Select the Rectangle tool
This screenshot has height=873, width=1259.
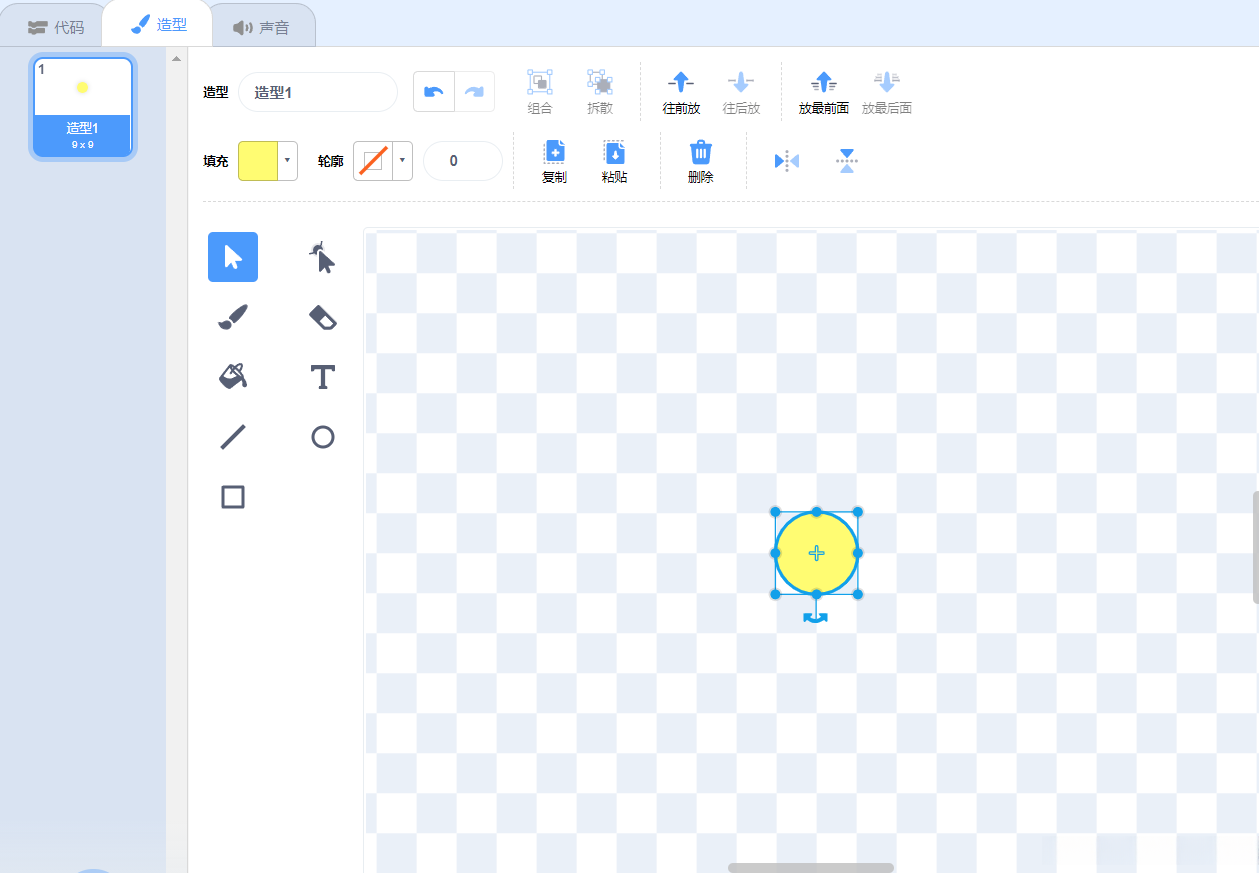pos(233,497)
